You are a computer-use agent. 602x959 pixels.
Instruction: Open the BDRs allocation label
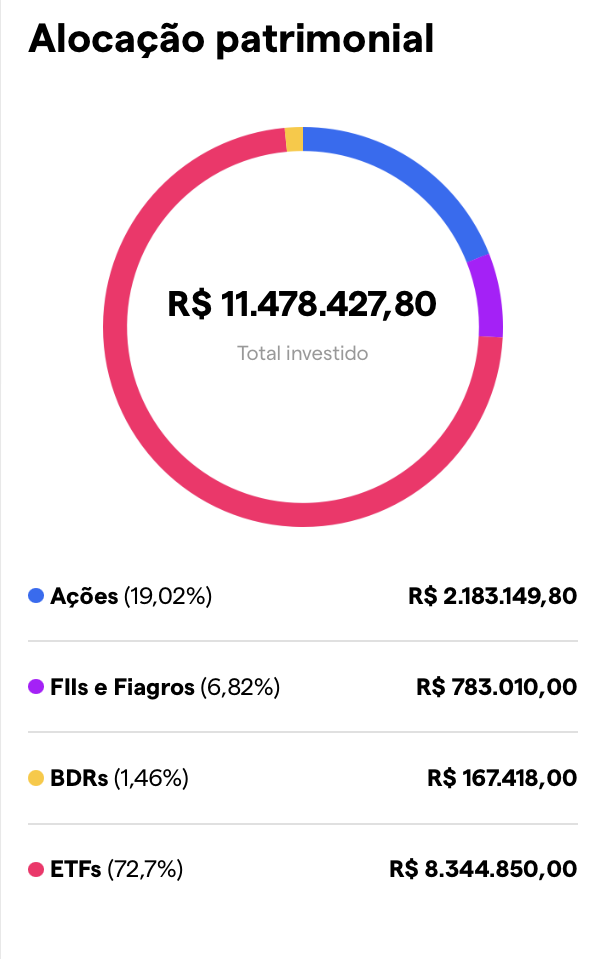click(119, 778)
